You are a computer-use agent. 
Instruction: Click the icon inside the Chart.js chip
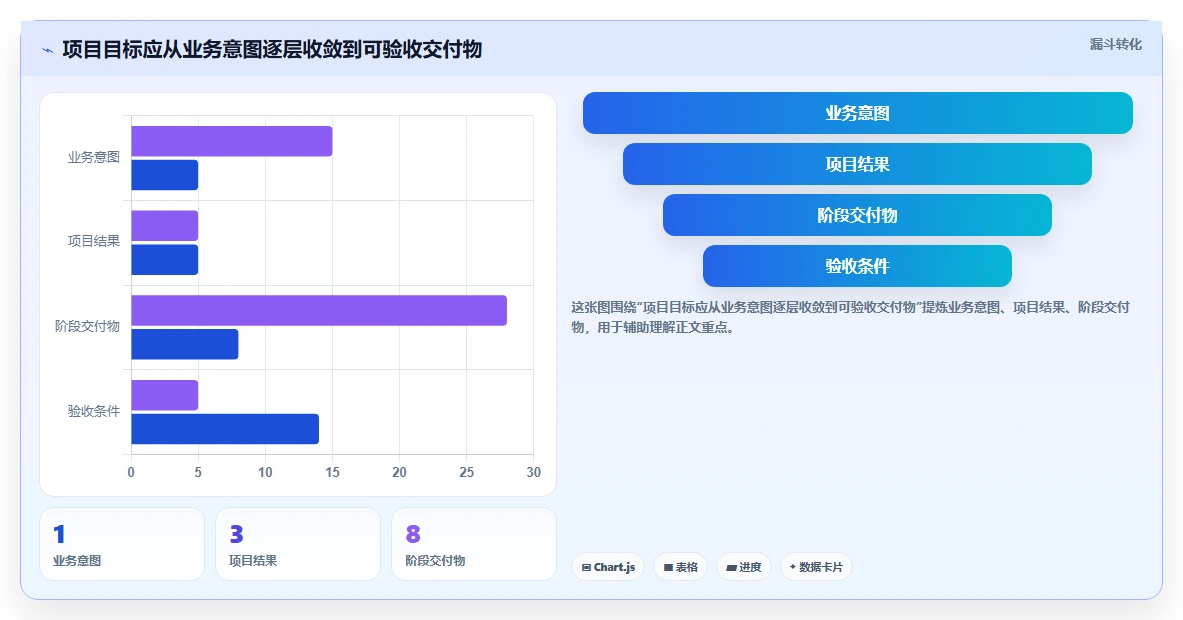[x=586, y=567]
